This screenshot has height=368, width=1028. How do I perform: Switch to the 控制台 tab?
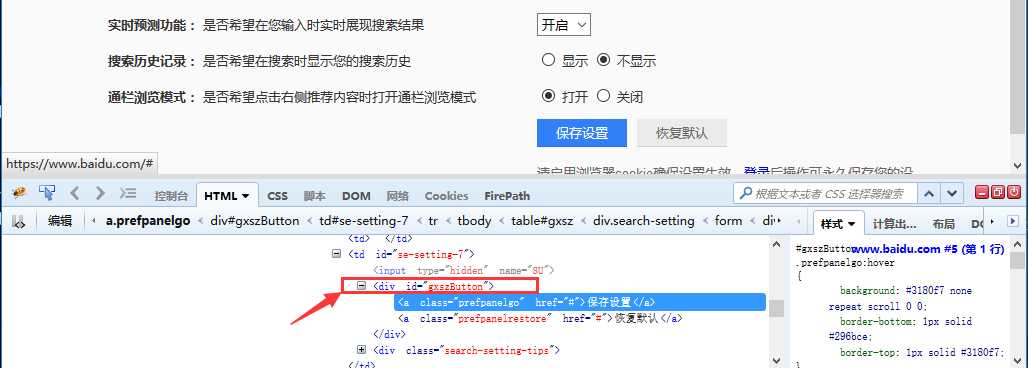point(171,195)
